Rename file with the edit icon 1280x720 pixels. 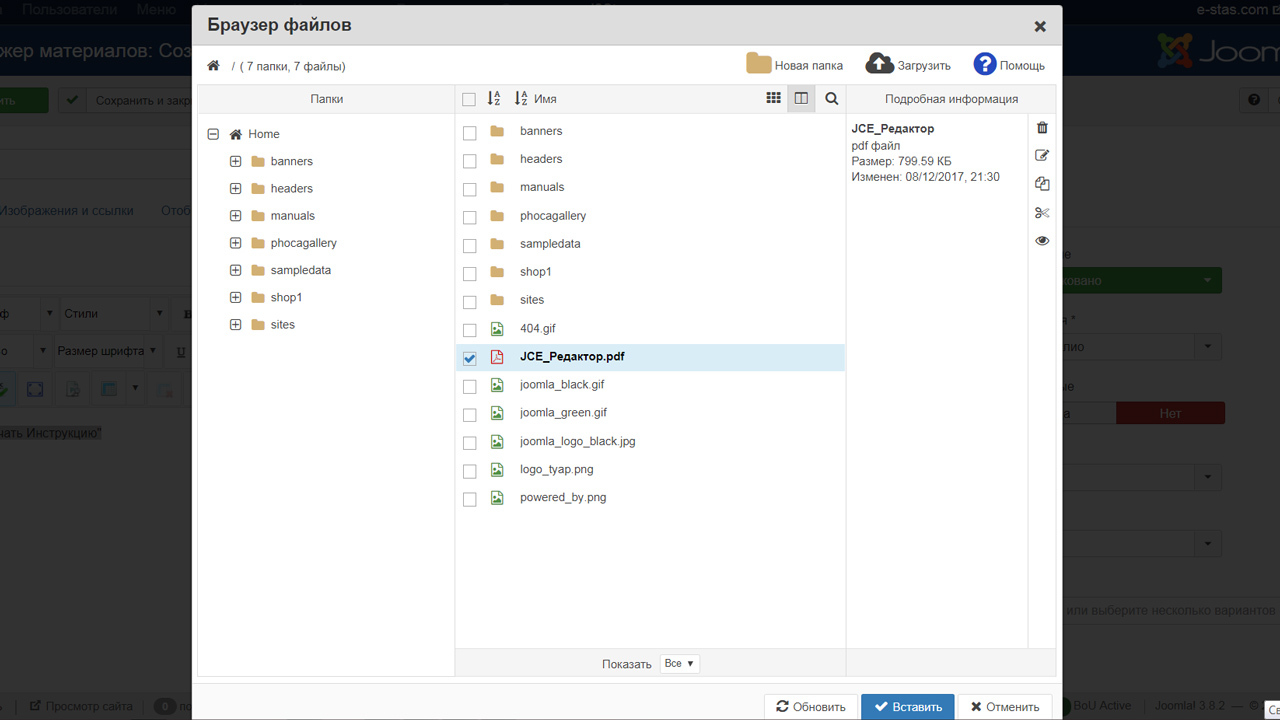(1042, 156)
